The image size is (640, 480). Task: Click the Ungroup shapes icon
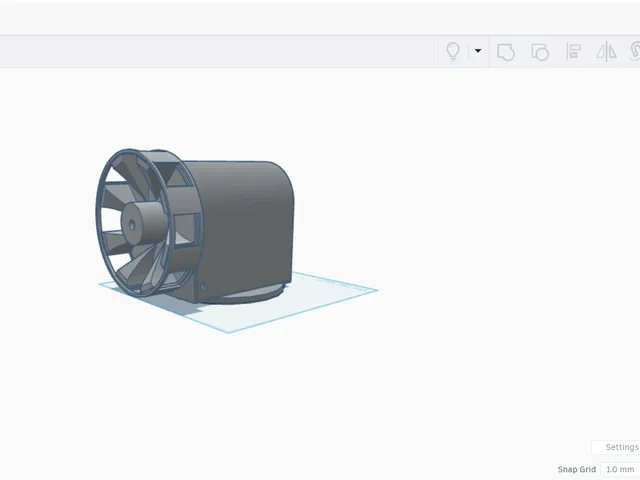click(x=540, y=52)
